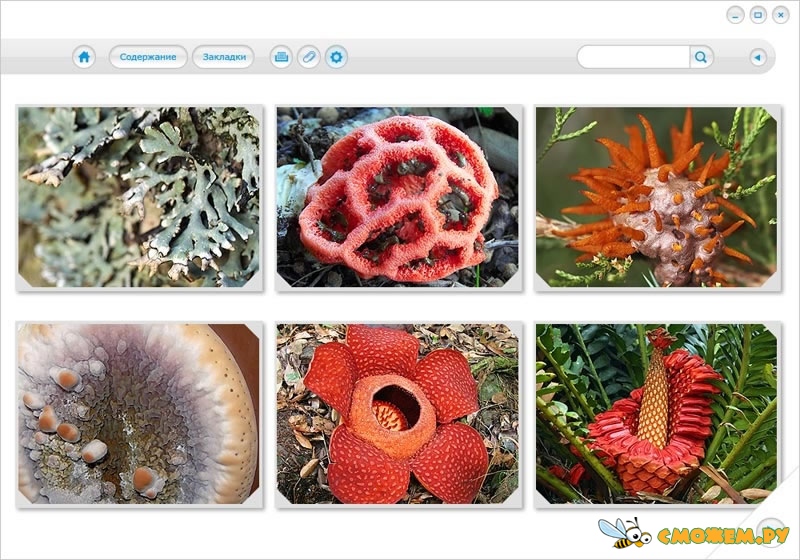Open the Закладки bookmarks list

pos(224,57)
